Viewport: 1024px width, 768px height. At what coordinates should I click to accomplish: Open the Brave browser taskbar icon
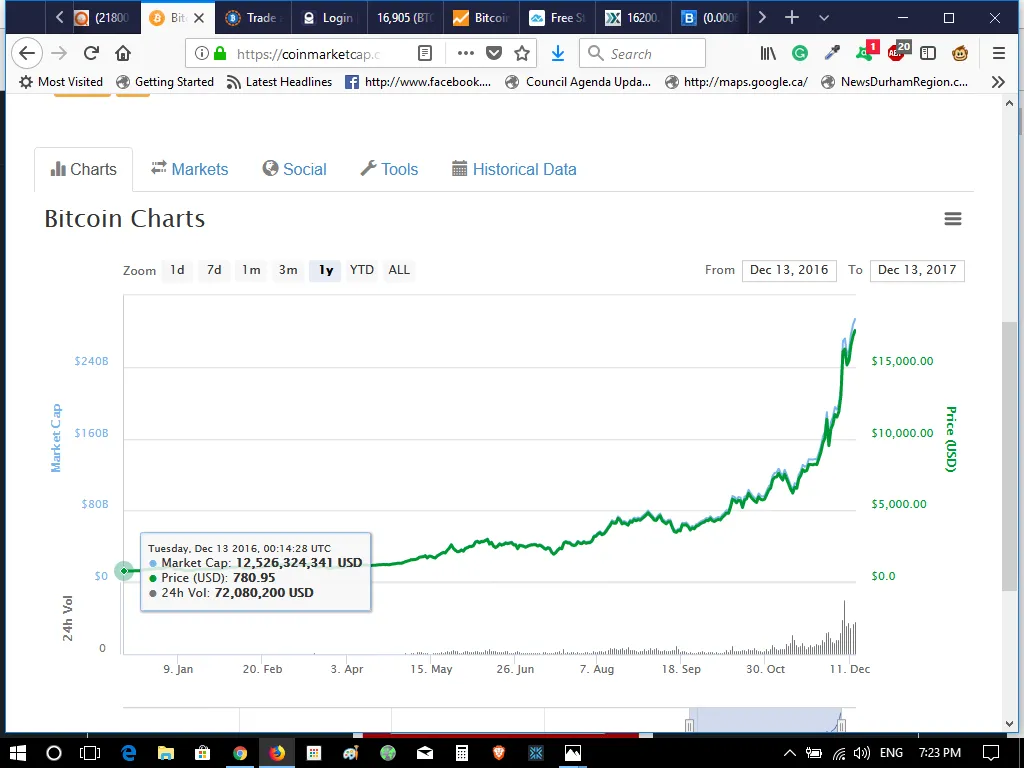[x=499, y=753]
